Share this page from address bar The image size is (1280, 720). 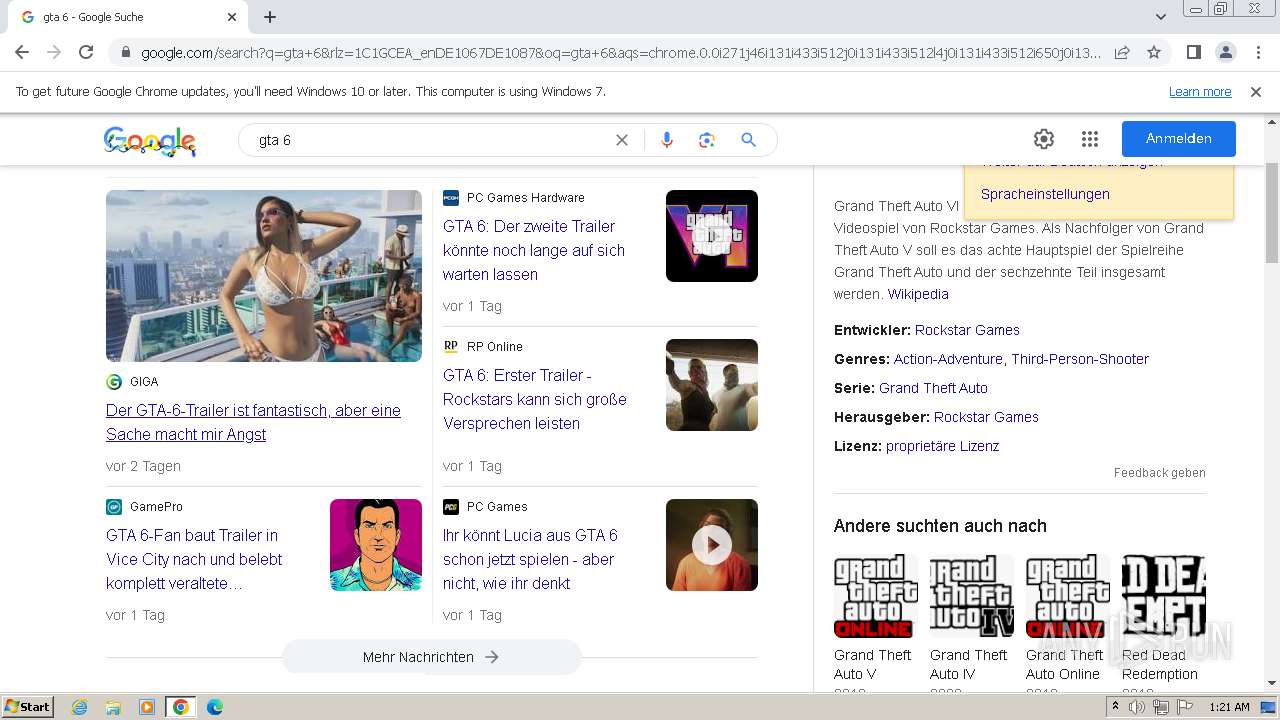click(1122, 52)
